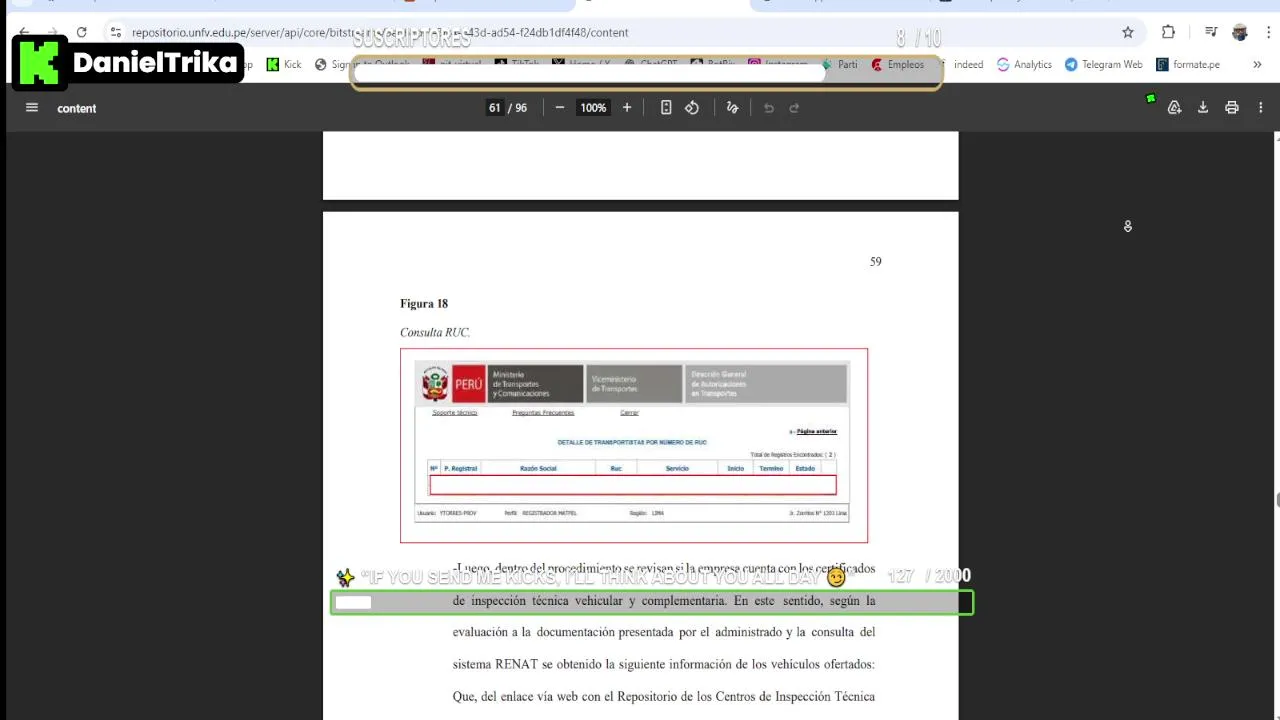Open the Analytics bookmark

(x=1024, y=64)
